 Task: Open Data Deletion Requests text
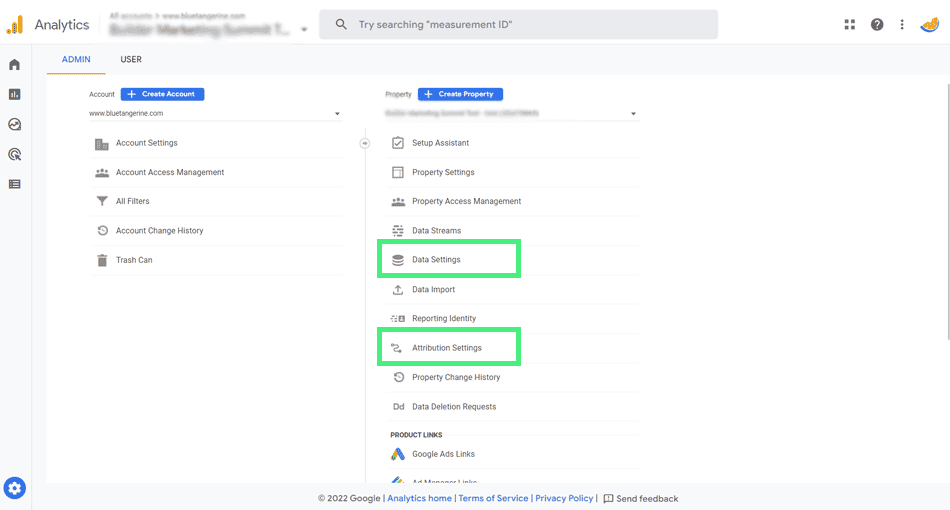tap(454, 407)
